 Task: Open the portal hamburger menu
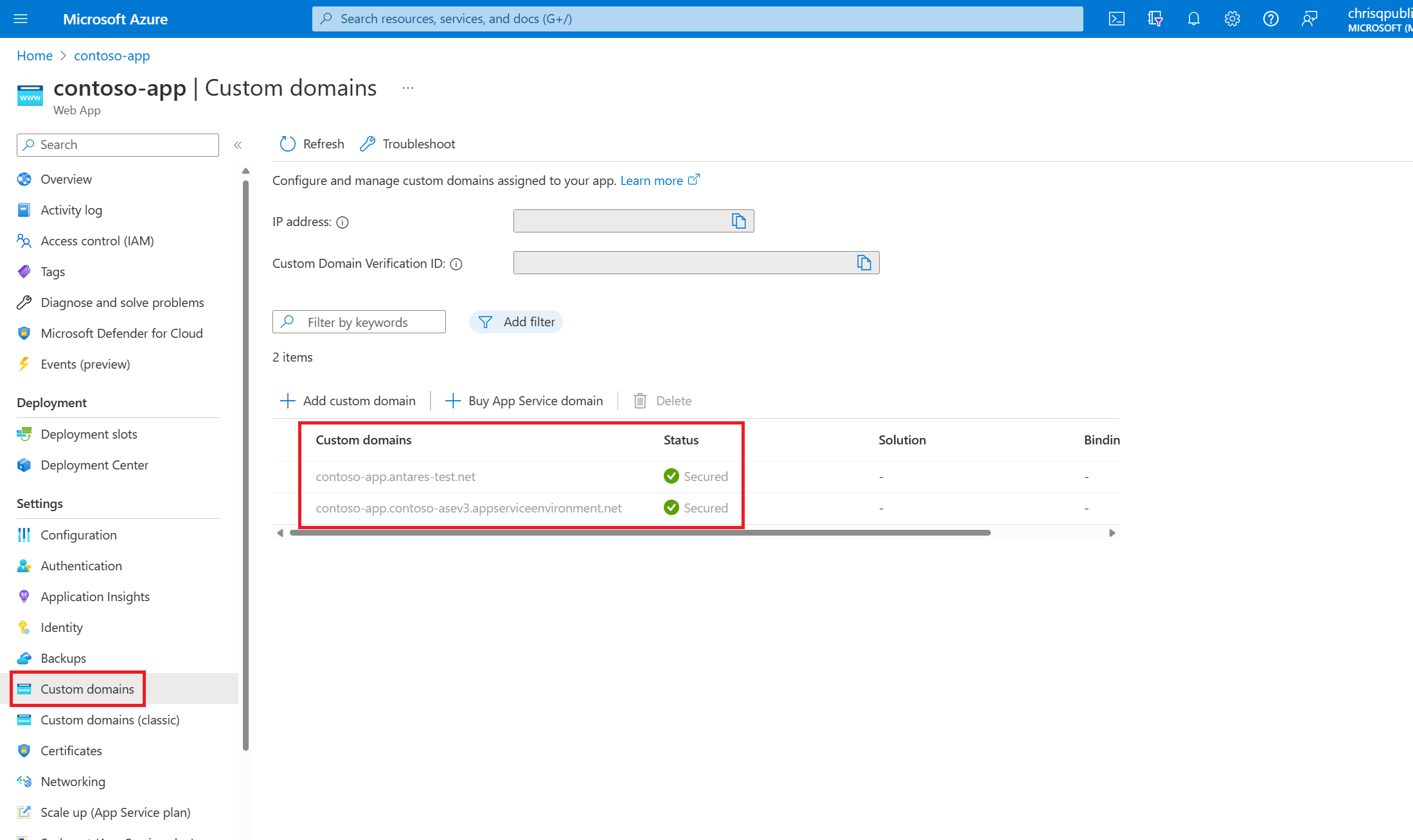pyautogui.click(x=21, y=19)
